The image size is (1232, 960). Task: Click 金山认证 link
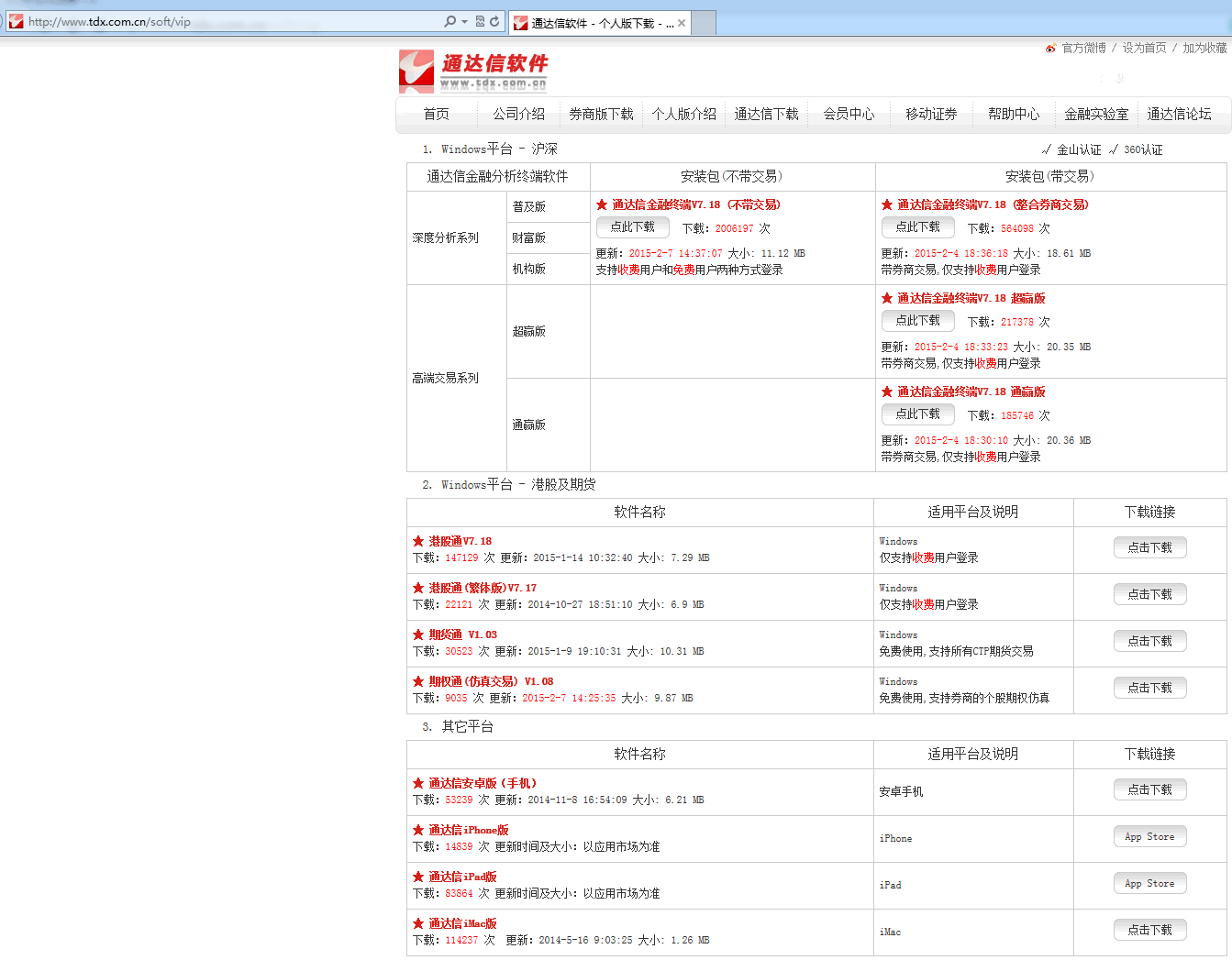point(1079,149)
